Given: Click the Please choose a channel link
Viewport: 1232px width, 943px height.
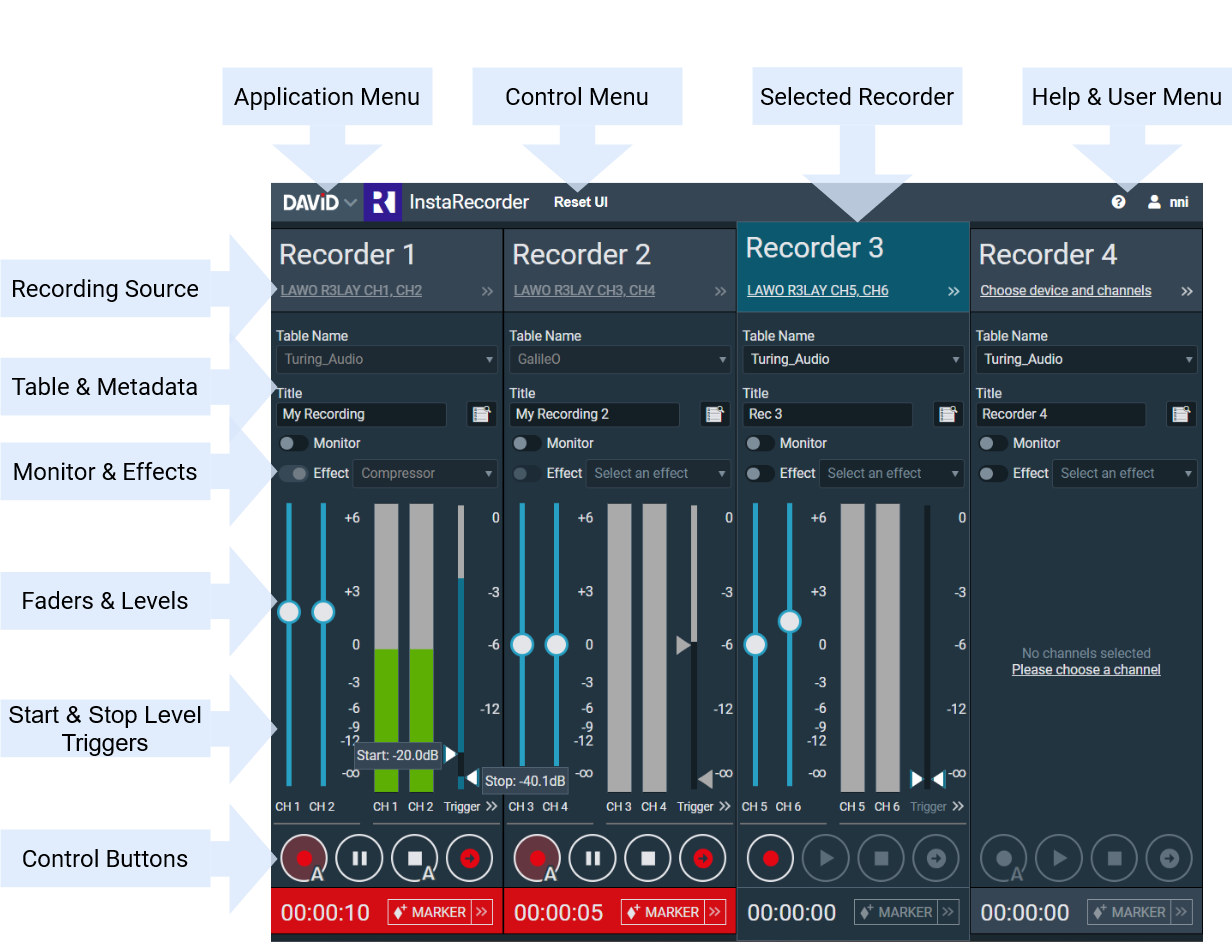Looking at the screenshot, I should click(1086, 670).
